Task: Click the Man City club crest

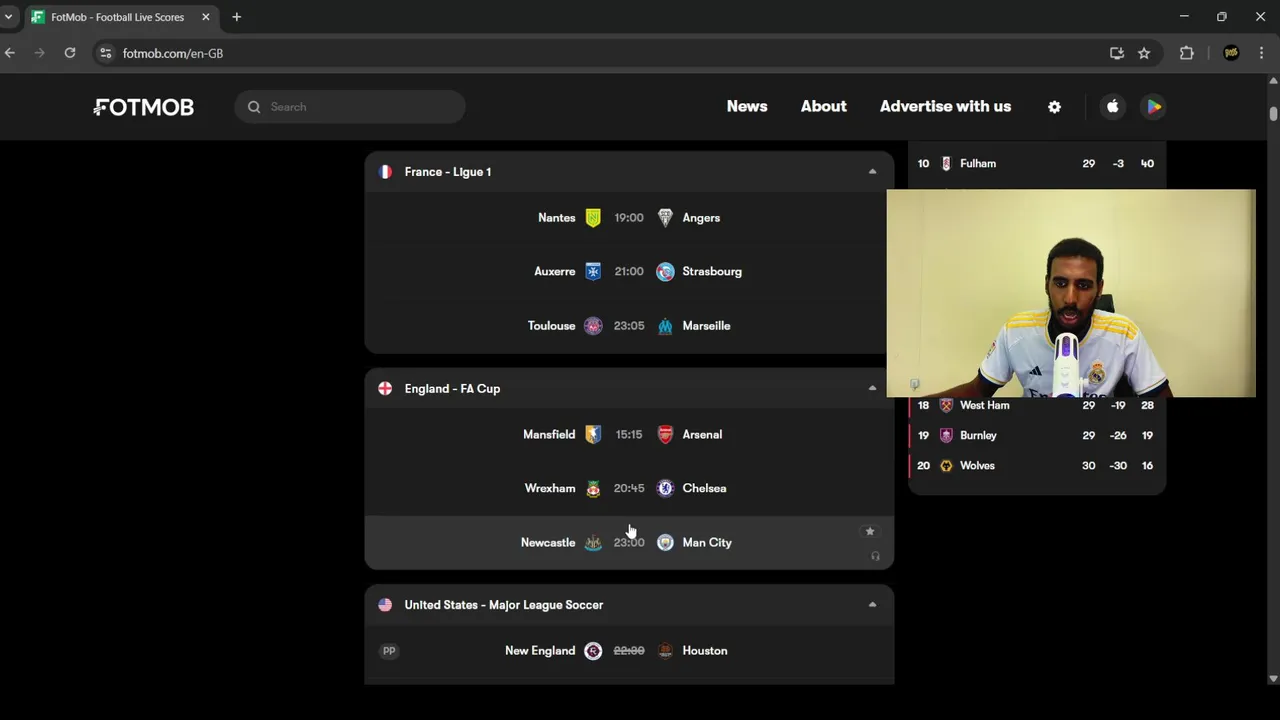Action: pos(665,543)
